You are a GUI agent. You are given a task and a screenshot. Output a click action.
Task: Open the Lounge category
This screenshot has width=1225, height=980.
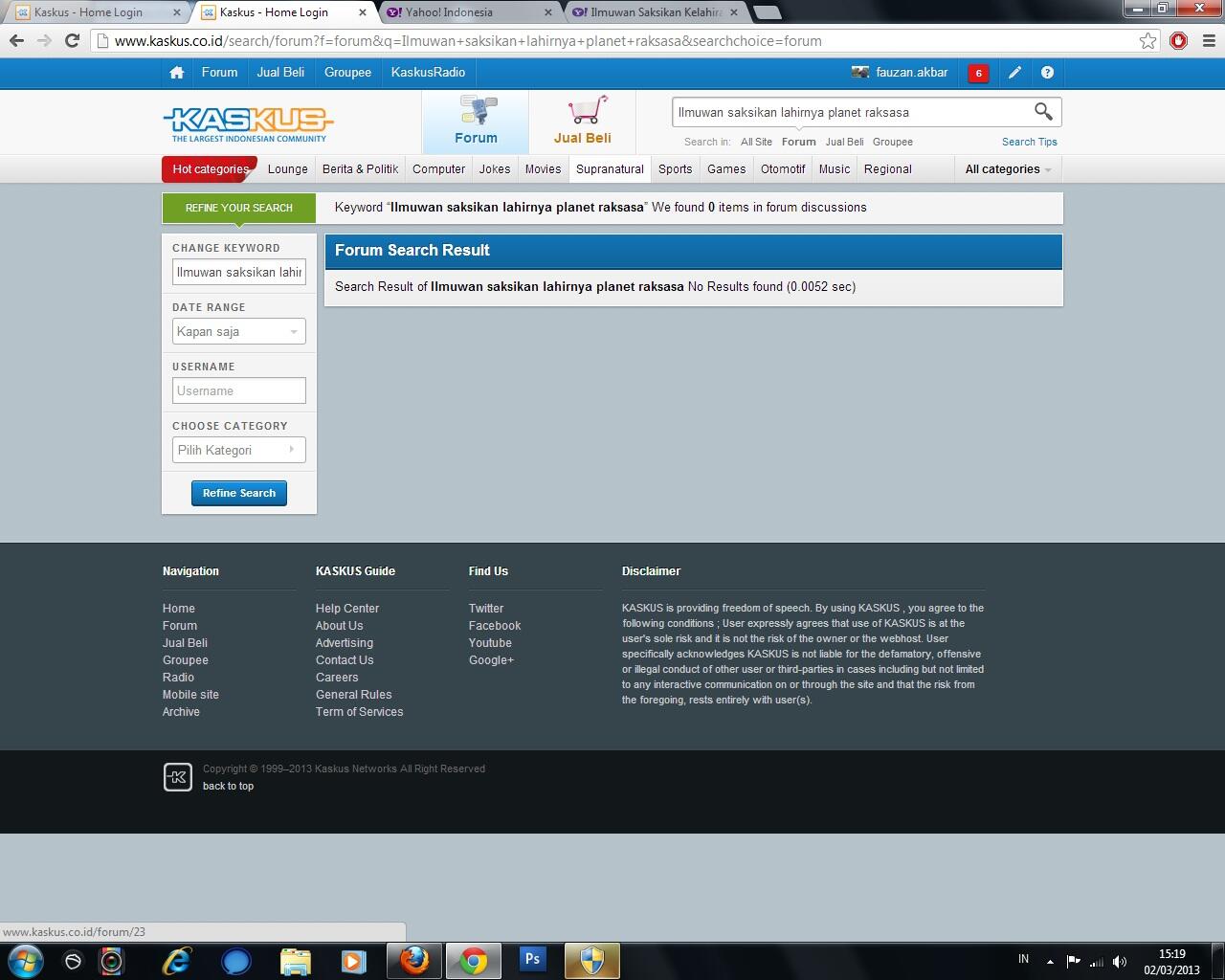[x=288, y=169]
